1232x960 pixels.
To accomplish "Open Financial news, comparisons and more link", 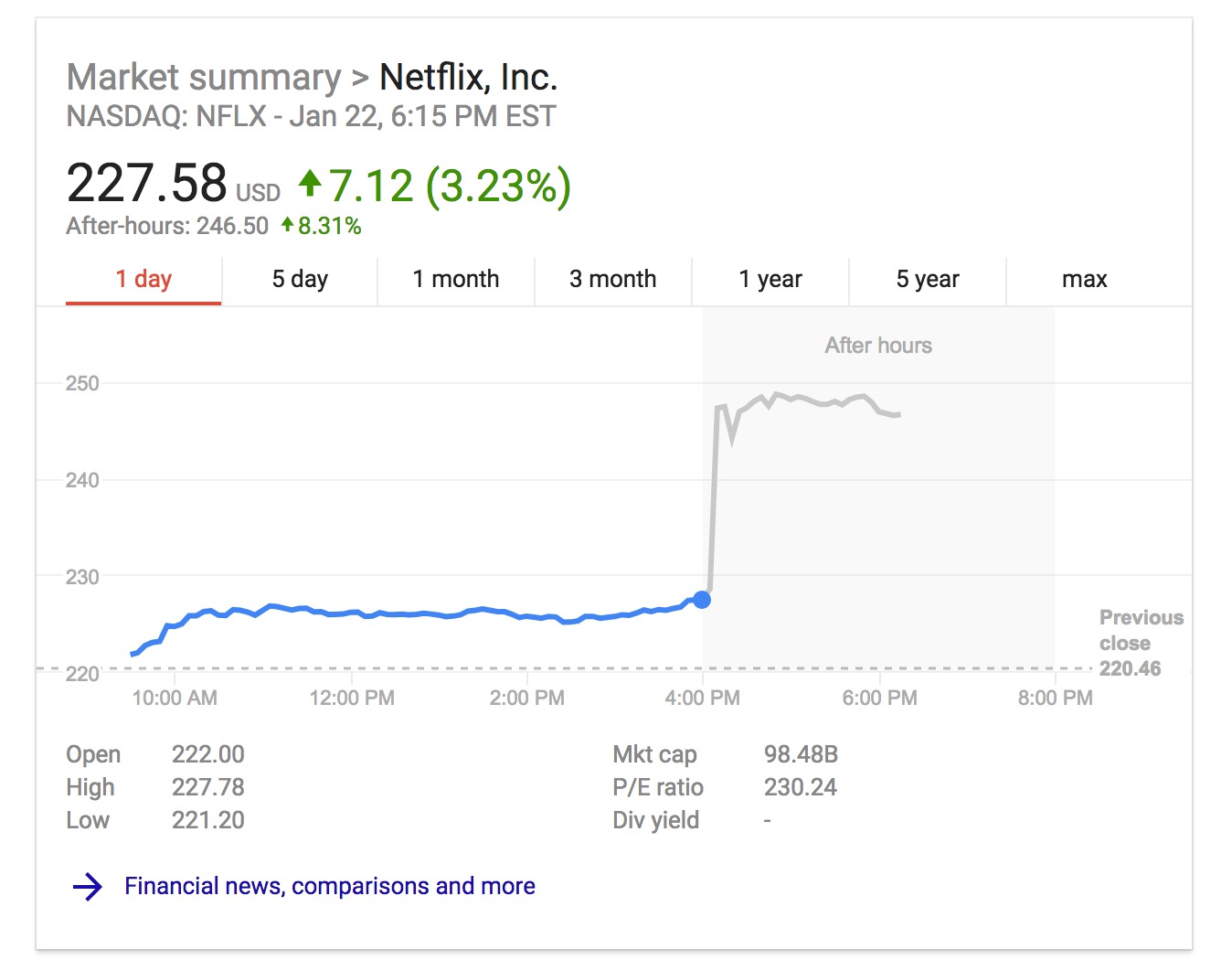I will coord(330,886).
